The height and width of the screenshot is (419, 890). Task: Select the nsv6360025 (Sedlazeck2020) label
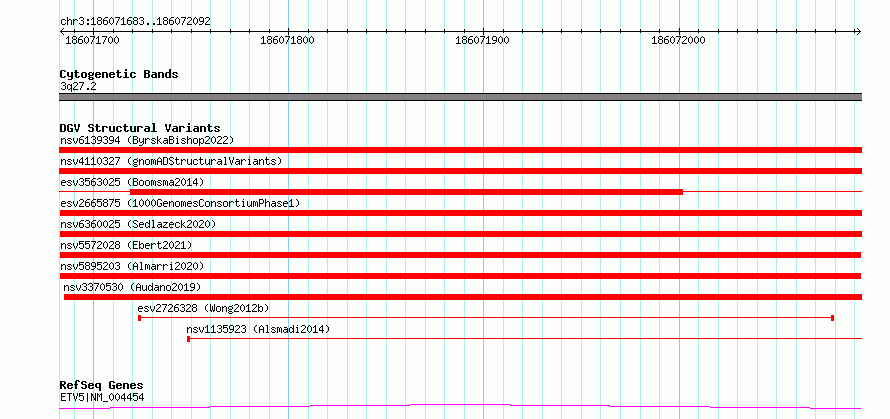pyautogui.click(x=138, y=224)
